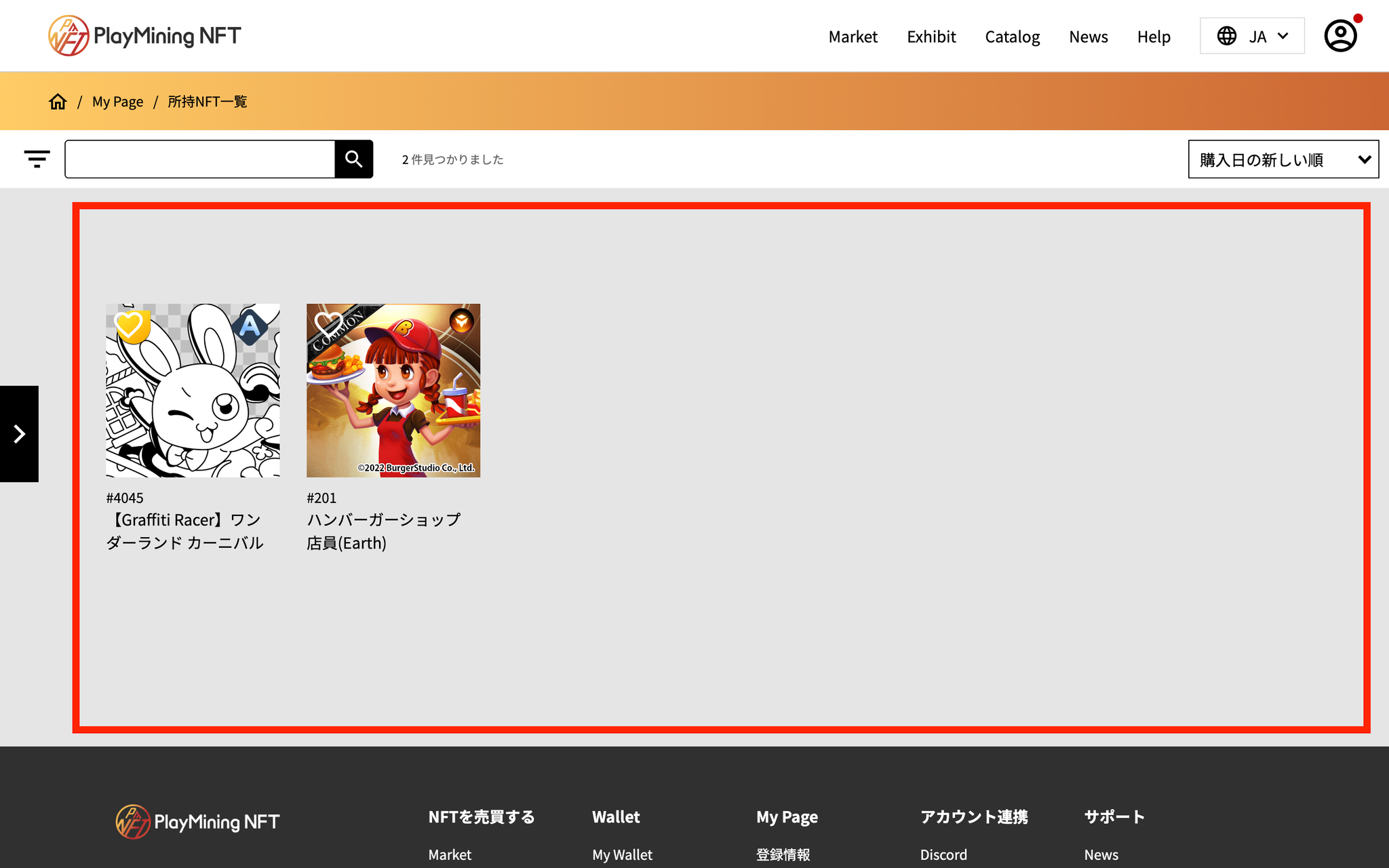
Task: Open the Catalog menu
Action: [x=1013, y=37]
